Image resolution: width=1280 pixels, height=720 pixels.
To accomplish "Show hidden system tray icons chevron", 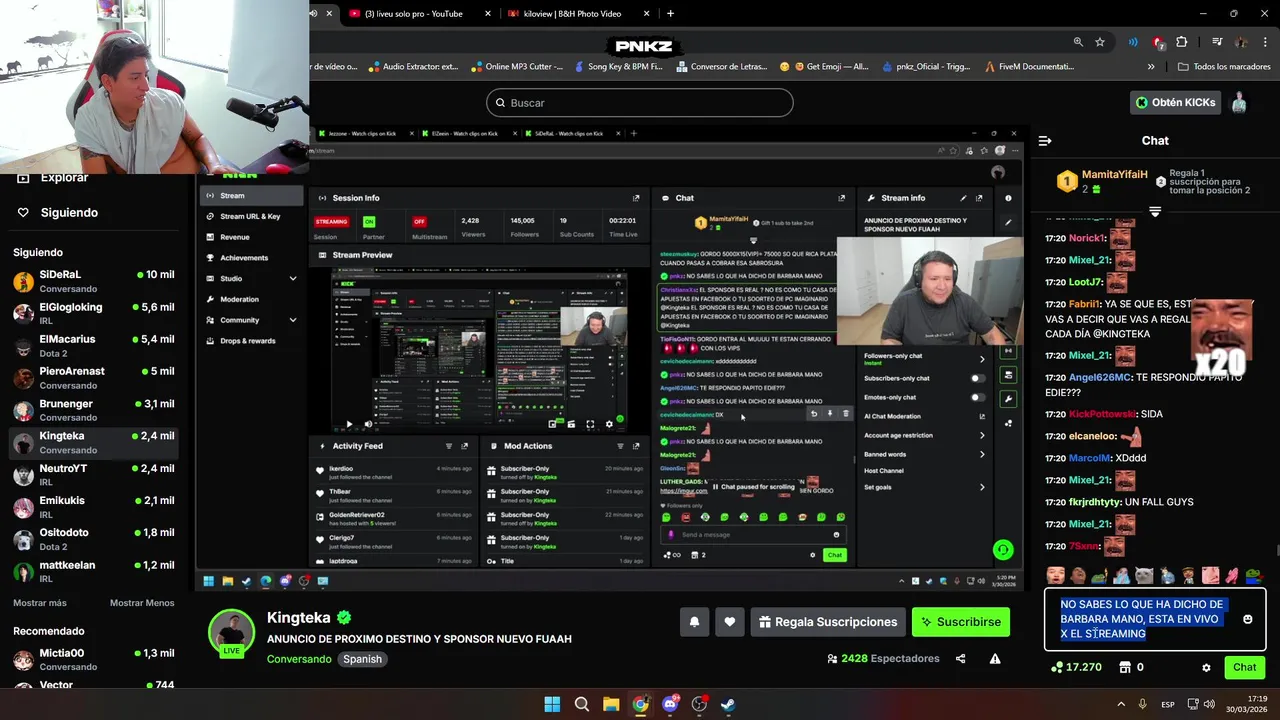I will [x=1120, y=704].
